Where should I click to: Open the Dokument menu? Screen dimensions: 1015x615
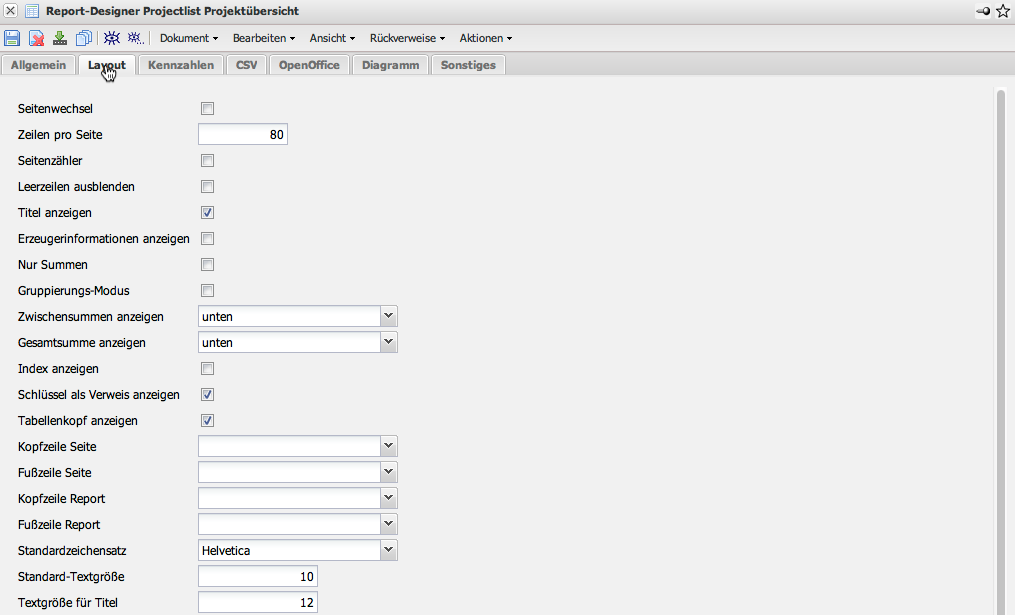188,38
